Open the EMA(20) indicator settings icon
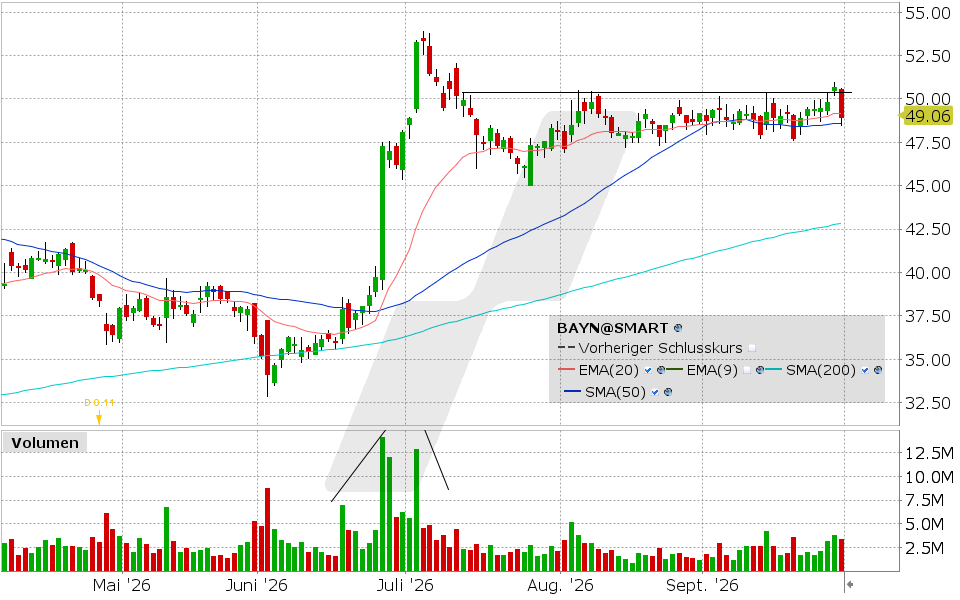Image resolution: width=960 pixels, height=600 pixels. (661, 370)
